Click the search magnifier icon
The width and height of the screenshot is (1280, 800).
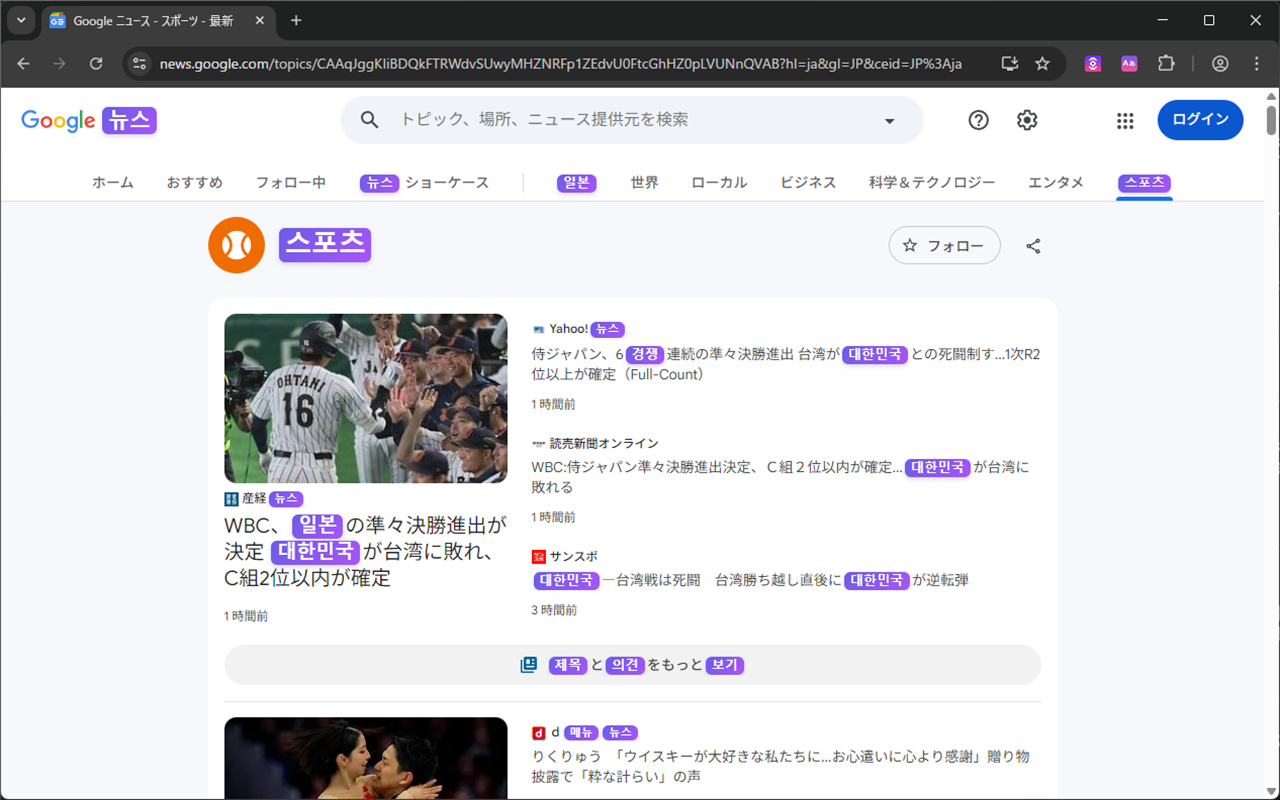(x=369, y=119)
